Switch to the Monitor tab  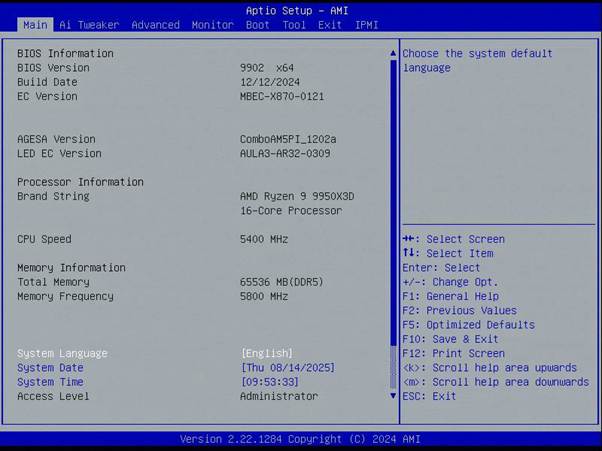click(x=213, y=25)
